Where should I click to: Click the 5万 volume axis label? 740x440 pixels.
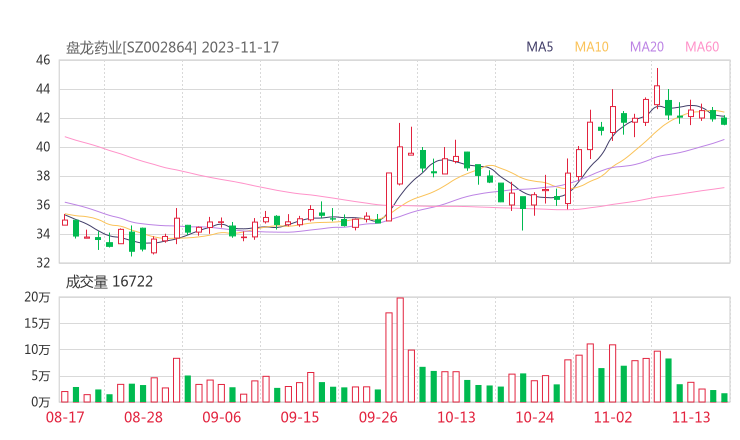click(41, 376)
